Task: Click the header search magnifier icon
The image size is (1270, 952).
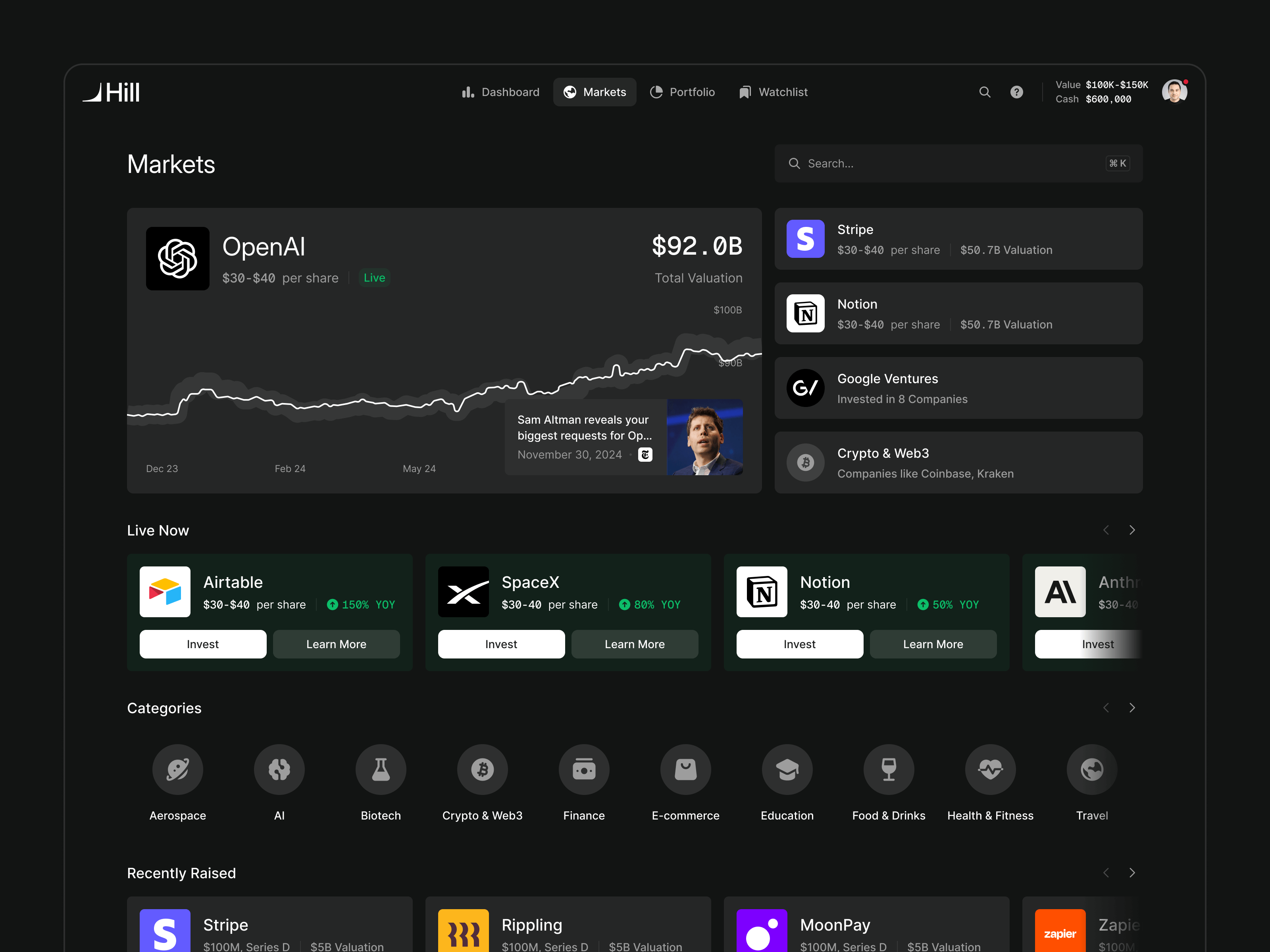Action: pos(985,92)
